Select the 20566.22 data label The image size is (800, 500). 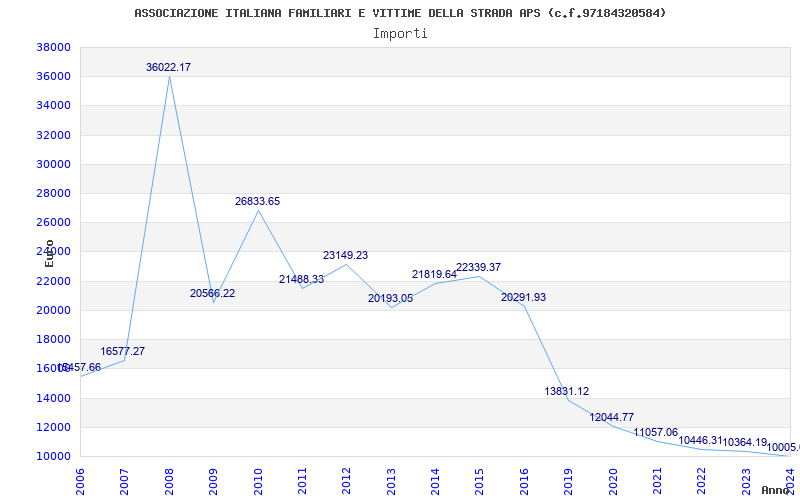pyautogui.click(x=213, y=293)
